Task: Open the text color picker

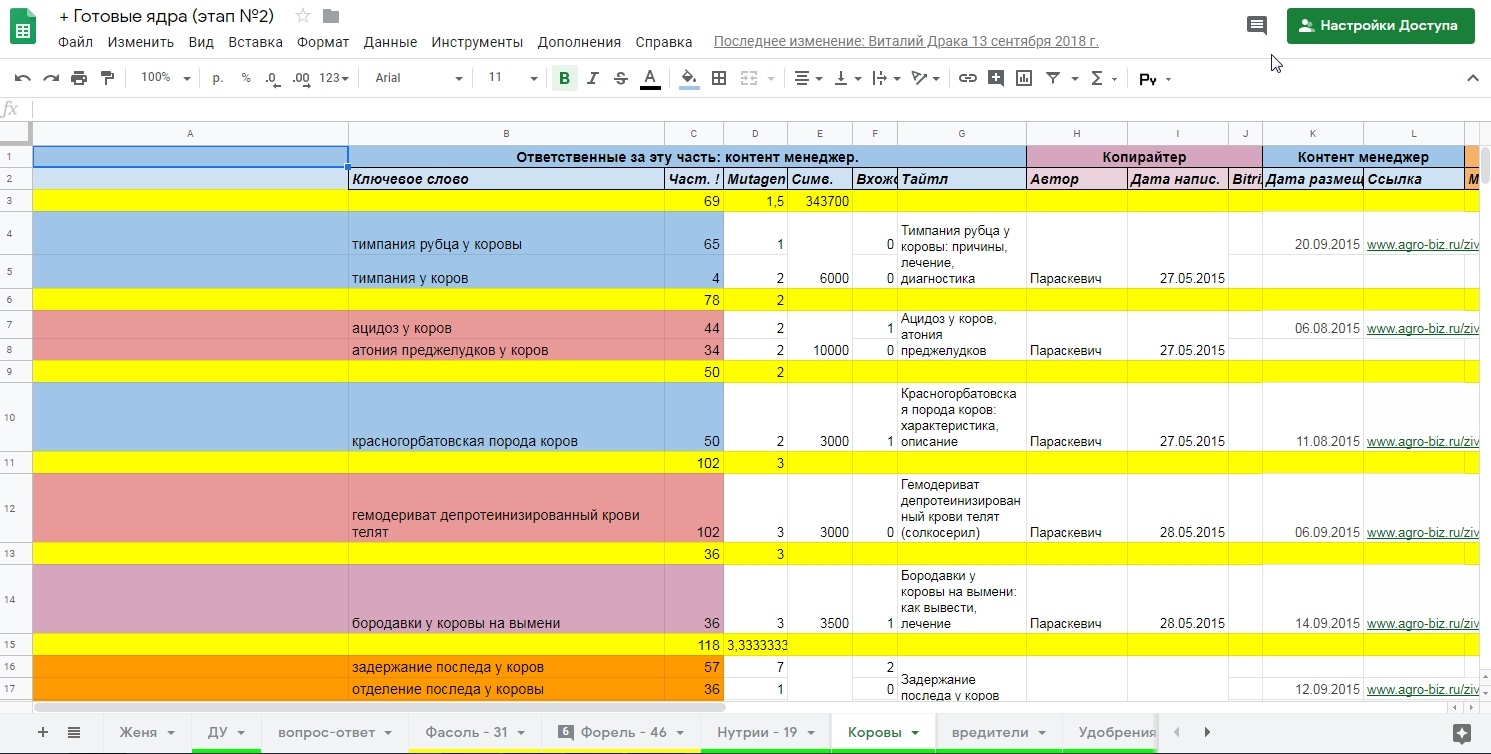Action: pyautogui.click(x=650, y=78)
